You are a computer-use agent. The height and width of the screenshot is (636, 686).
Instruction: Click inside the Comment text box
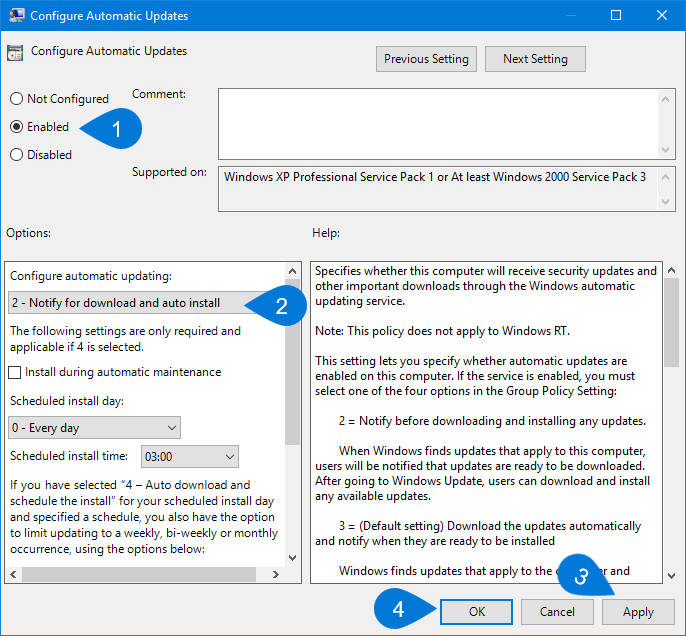438,124
